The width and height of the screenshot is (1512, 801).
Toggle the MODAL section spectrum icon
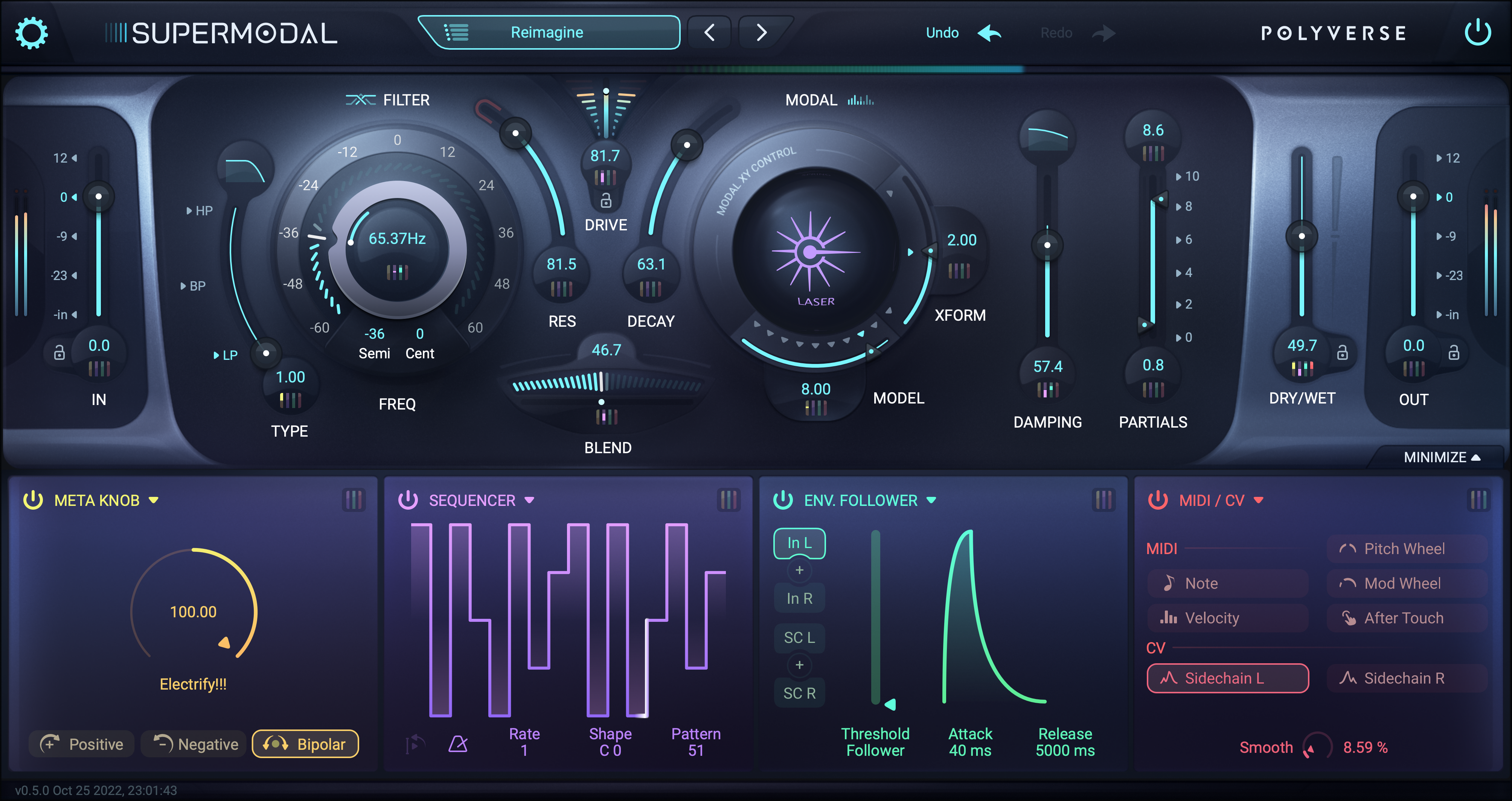861,101
